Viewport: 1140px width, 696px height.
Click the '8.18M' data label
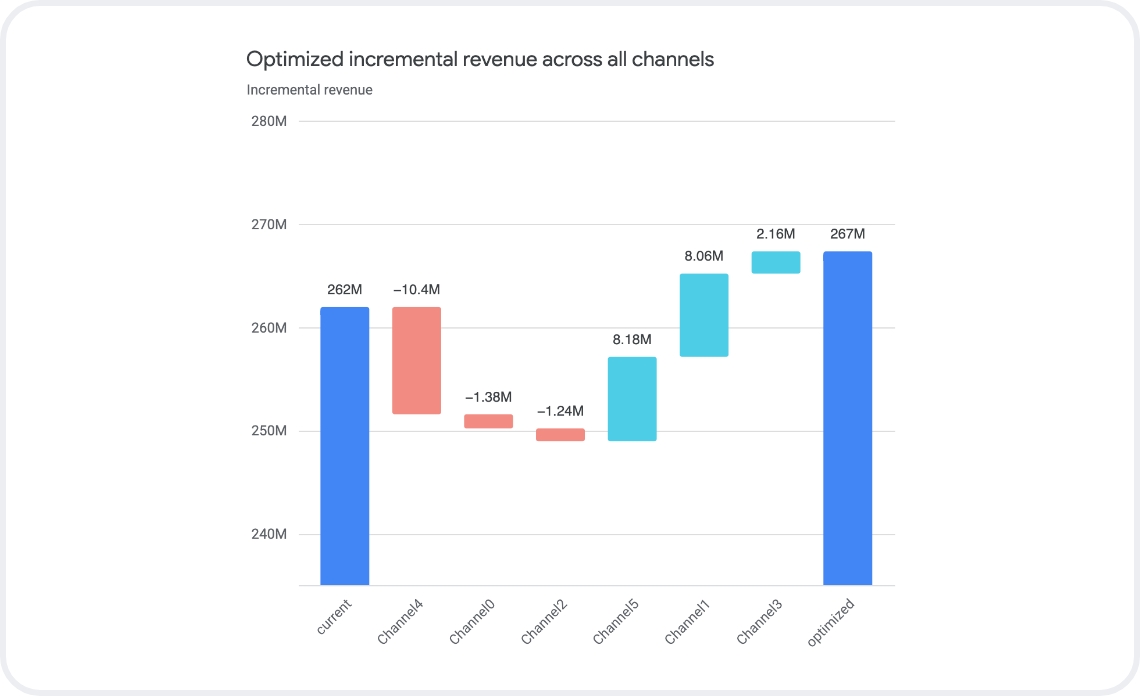click(632, 340)
